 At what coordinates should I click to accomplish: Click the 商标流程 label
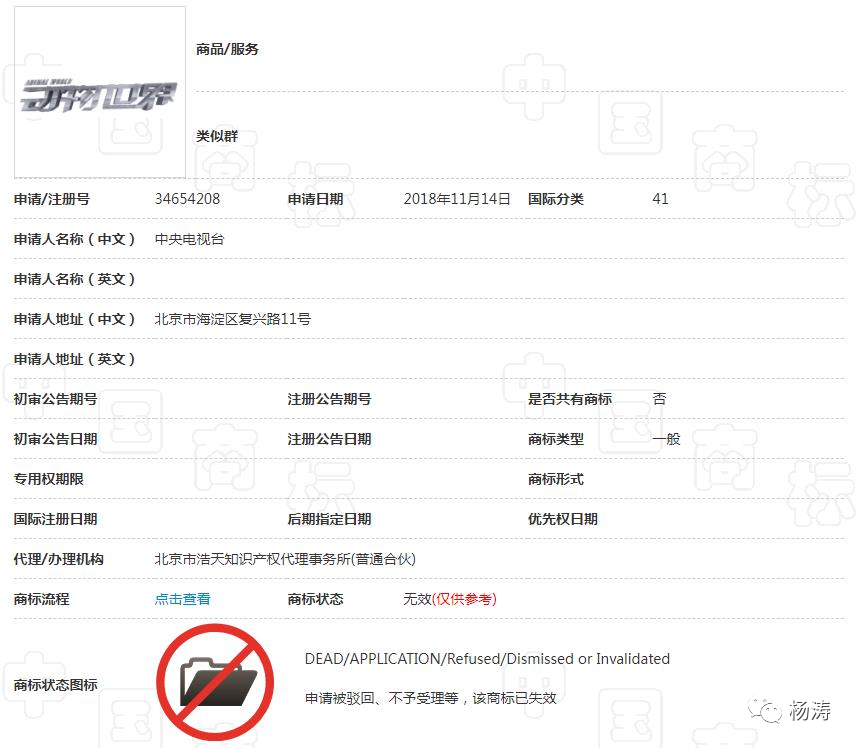click(42, 599)
